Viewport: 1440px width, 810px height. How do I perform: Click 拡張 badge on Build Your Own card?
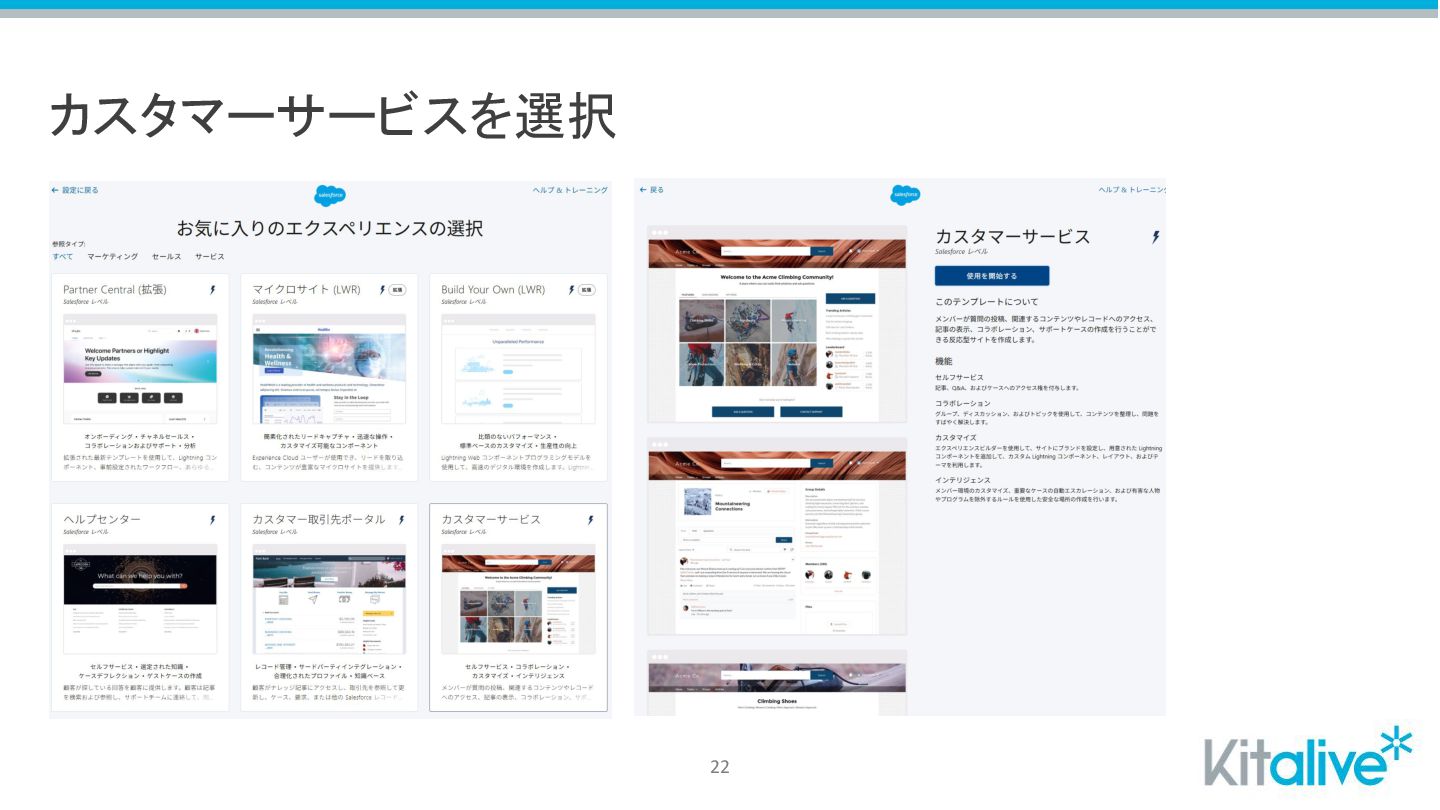587,290
